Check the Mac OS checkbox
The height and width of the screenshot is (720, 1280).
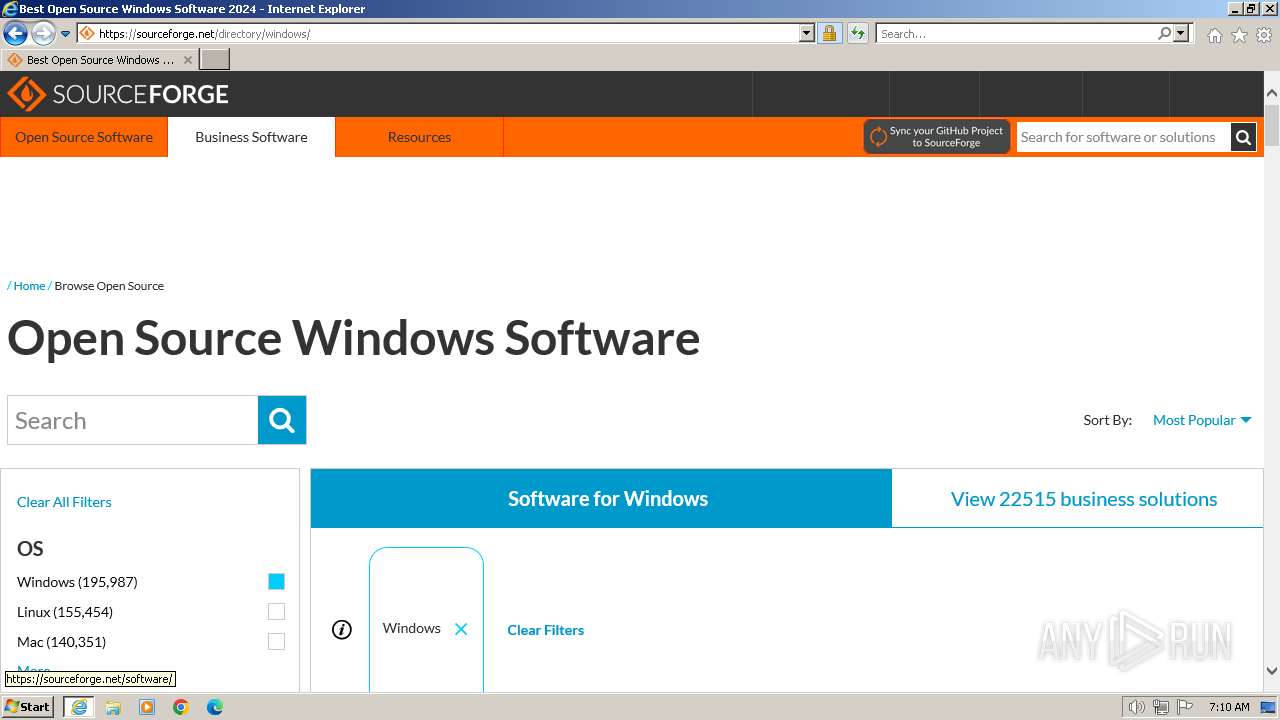point(276,642)
